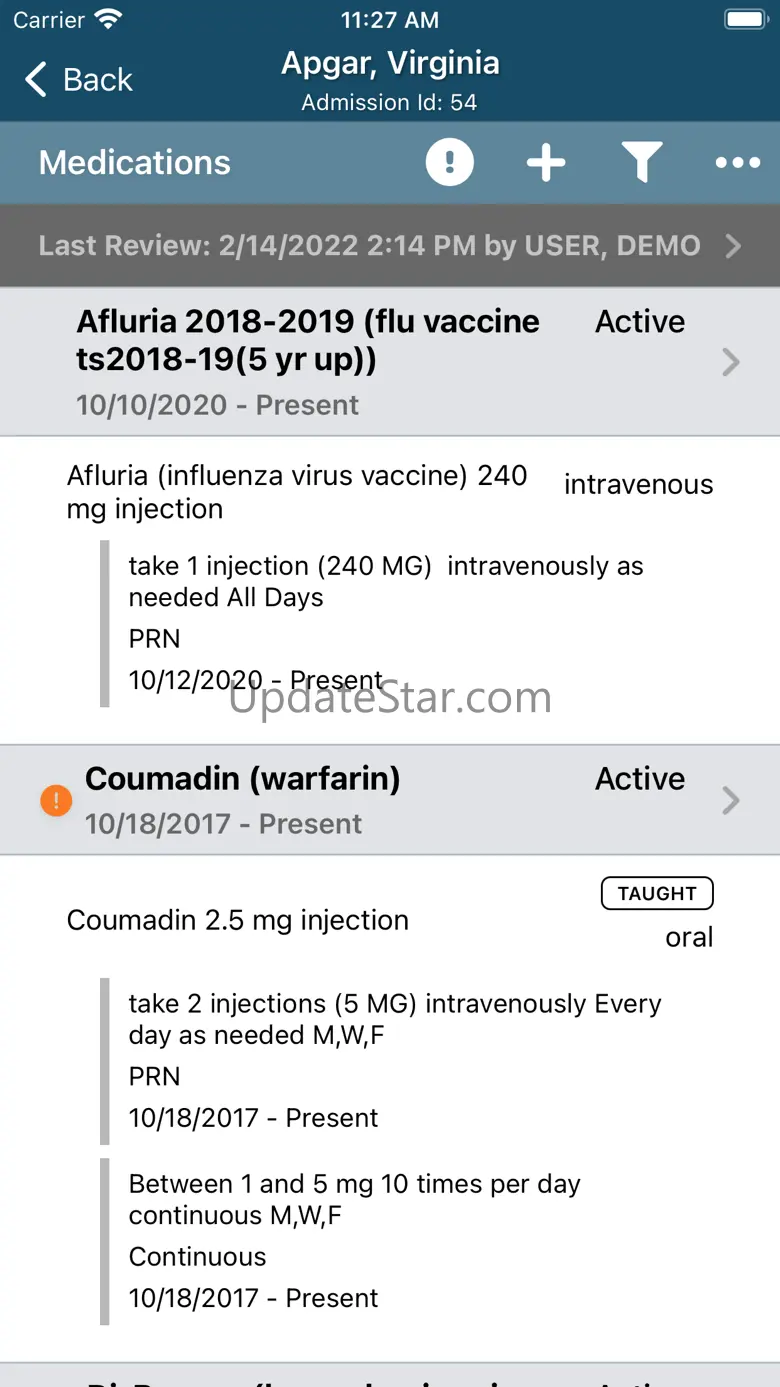Image resolution: width=780 pixels, height=1387 pixels.
Task: Add a new medication with plus icon
Action: pyautogui.click(x=546, y=162)
